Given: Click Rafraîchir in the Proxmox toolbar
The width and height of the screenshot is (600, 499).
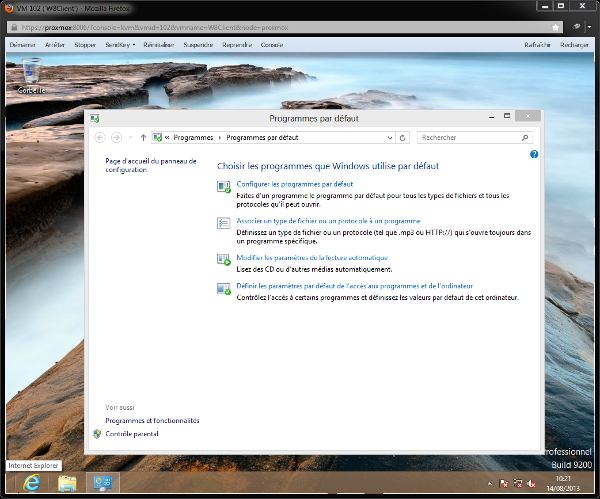Looking at the screenshot, I should click(x=537, y=45).
